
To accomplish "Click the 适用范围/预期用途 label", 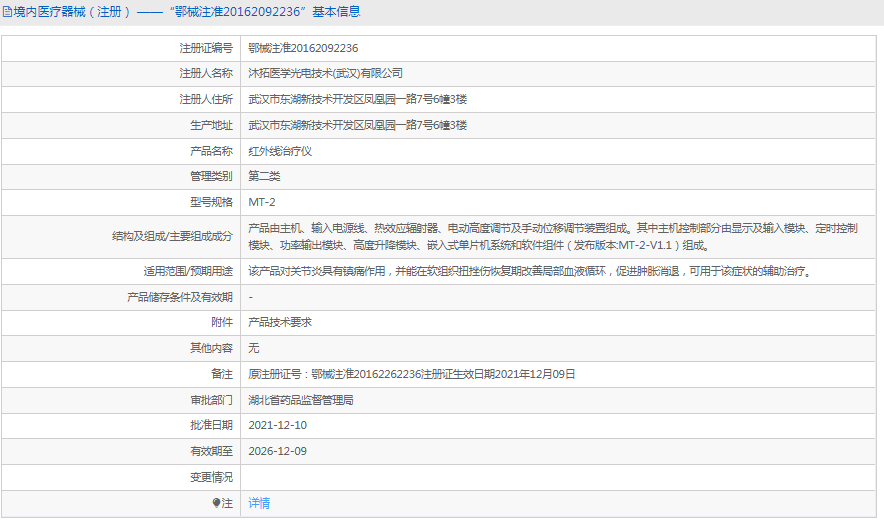I will (x=188, y=271).
